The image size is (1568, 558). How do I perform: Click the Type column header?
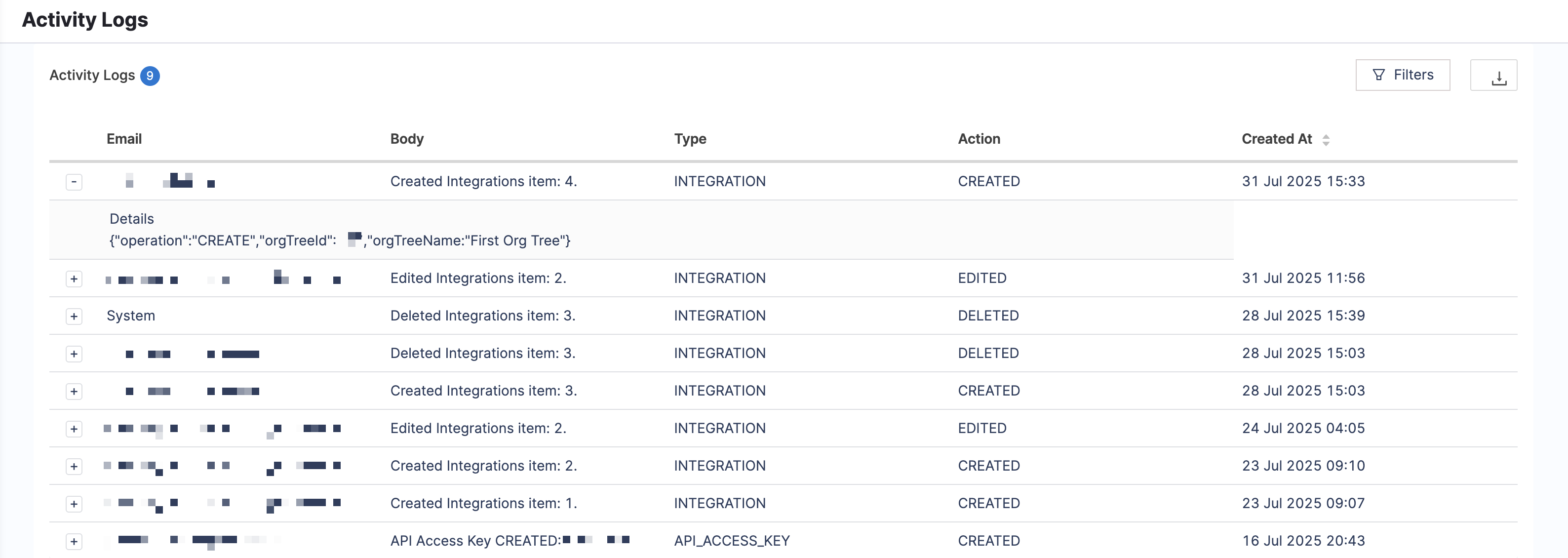click(690, 139)
